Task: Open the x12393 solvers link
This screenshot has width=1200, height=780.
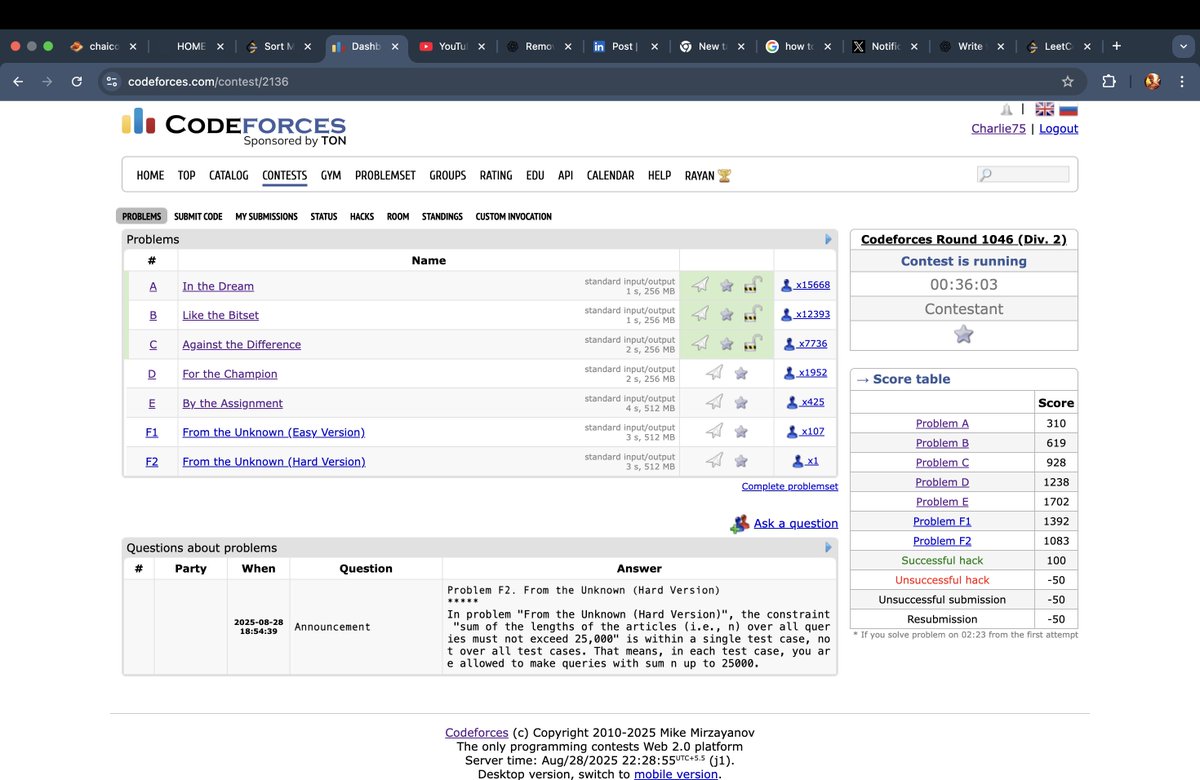Action: [x=806, y=314]
